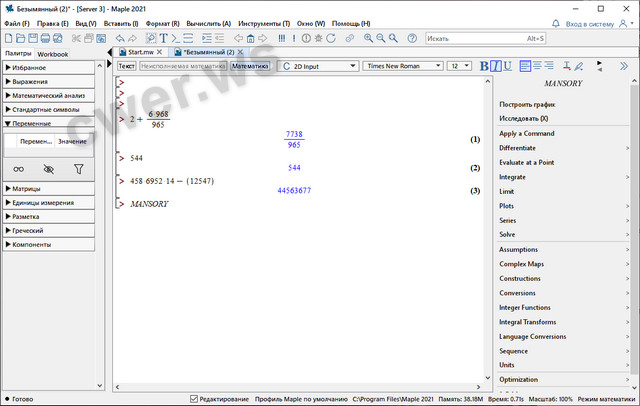Viewport: 640px width, 406px height.
Task: Insert text region with the T icon
Action: pyautogui.click(x=163, y=38)
